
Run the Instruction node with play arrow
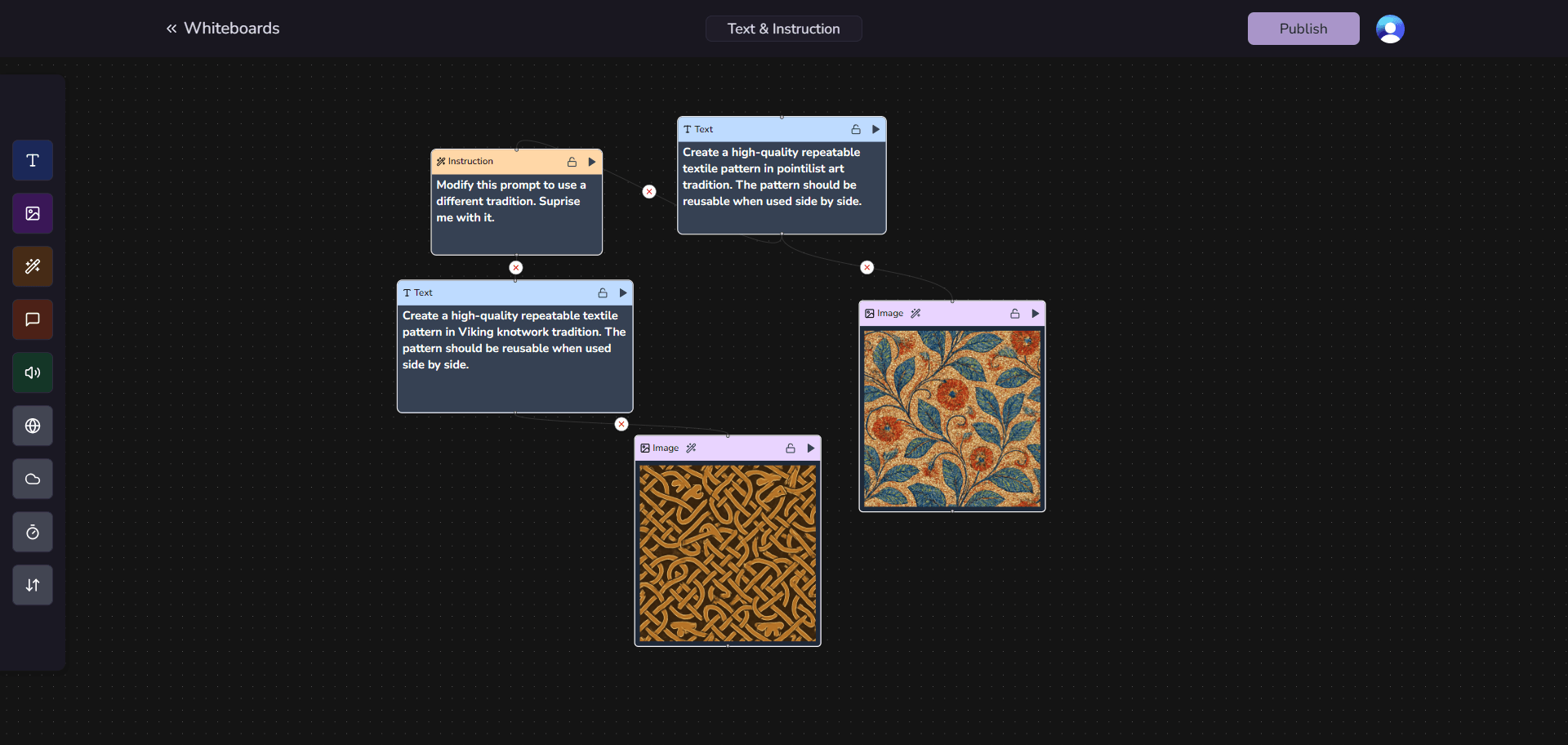point(592,162)
